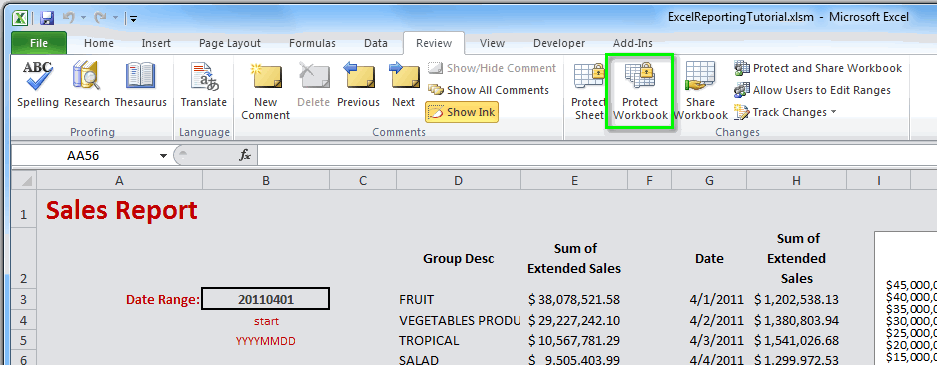Open the Thesaurus
Screen dimensions: 937x365
[x=140, y=85]
